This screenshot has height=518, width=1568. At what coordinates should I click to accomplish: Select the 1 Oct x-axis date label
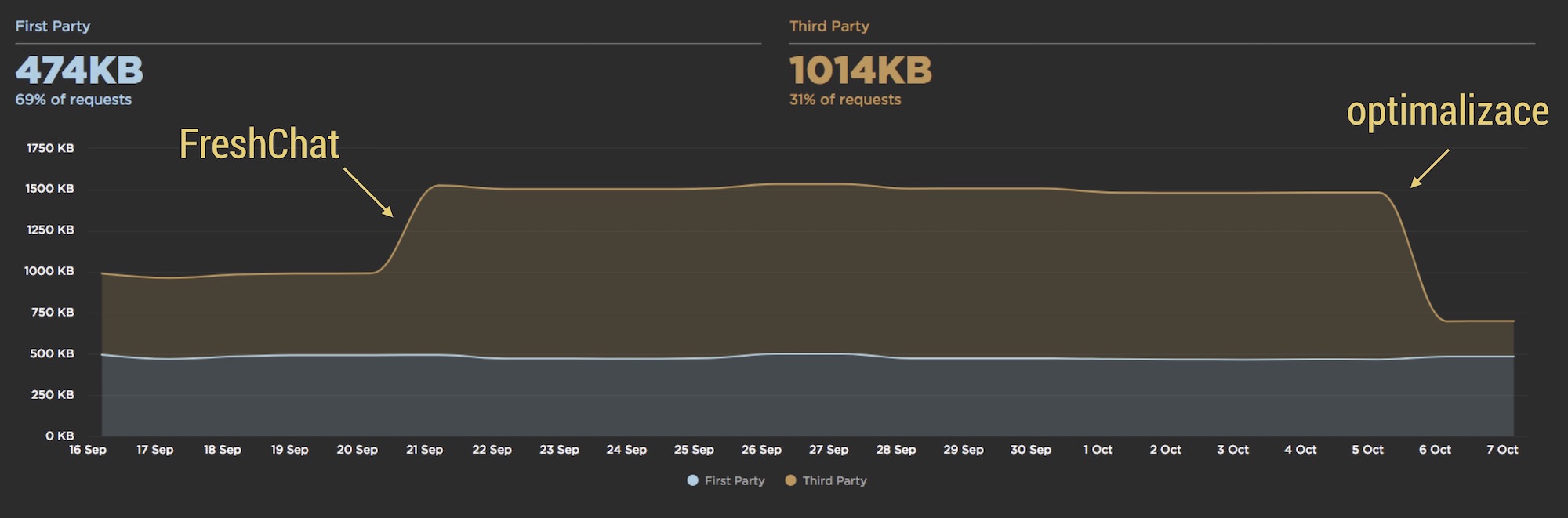pyautogui.click(x=1098, y=450)
